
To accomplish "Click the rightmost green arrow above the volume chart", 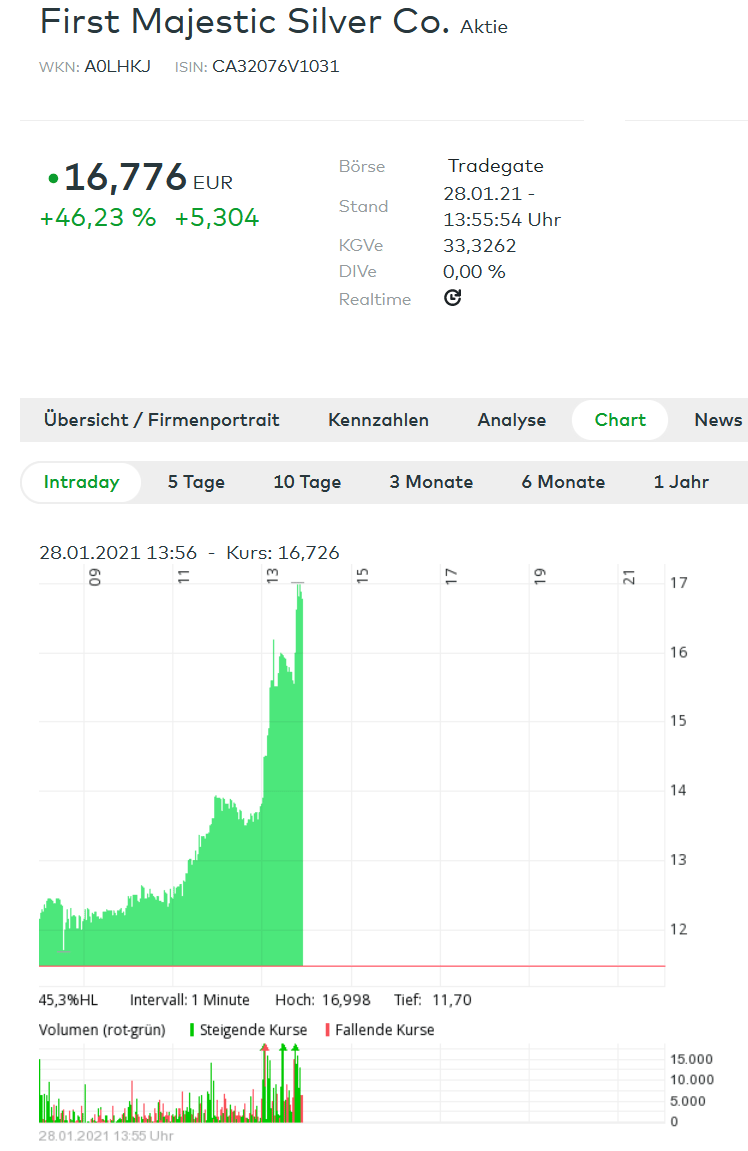I will tap(295, 1047).
